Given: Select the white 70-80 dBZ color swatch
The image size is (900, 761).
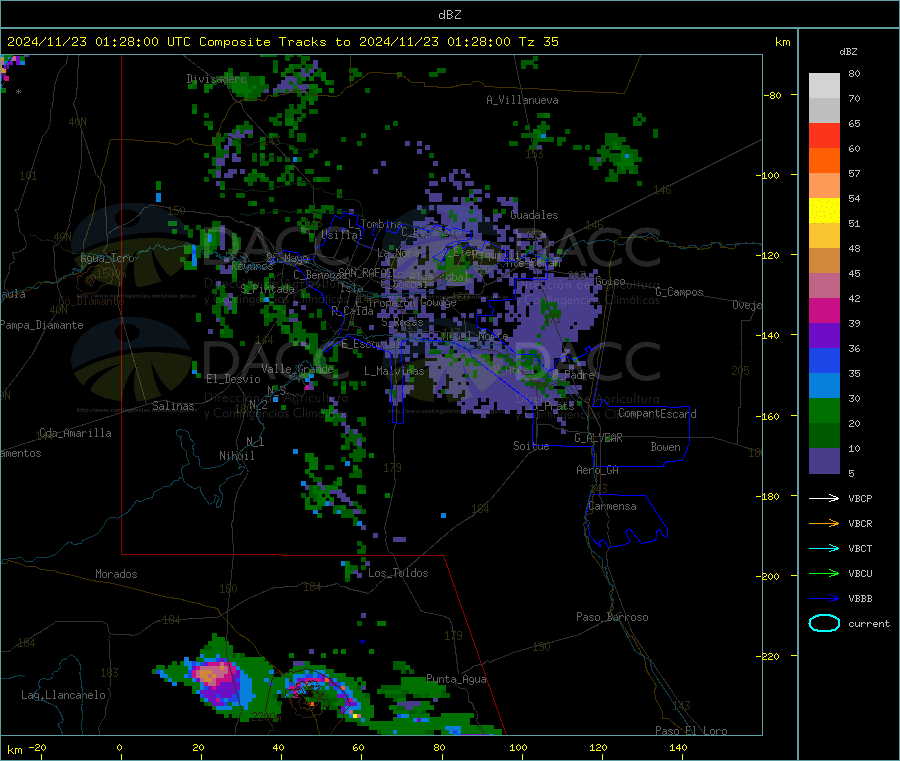Looking at the screenshot, I should (x=824, y=86).
